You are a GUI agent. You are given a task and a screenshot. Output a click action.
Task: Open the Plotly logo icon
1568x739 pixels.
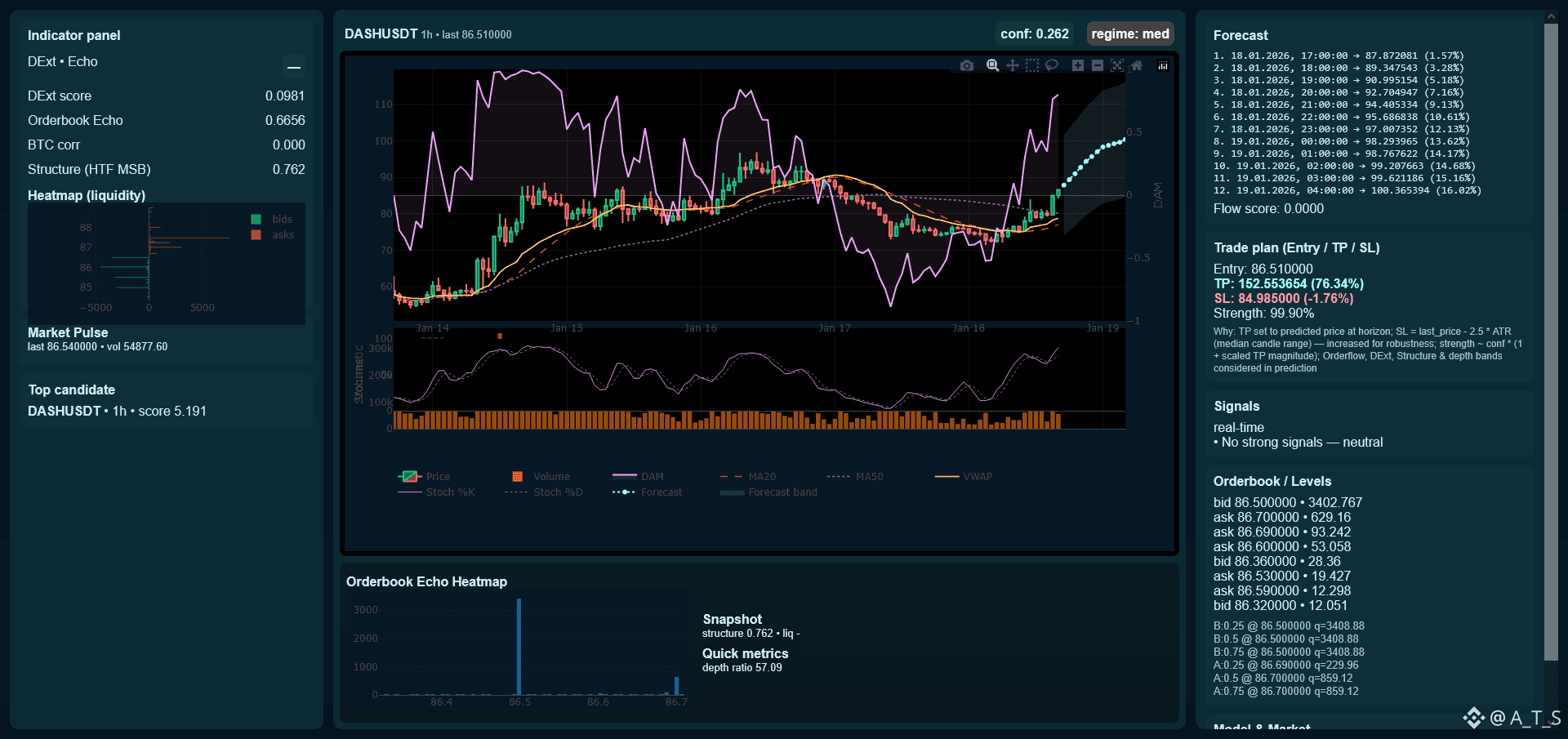(1163, 65)
